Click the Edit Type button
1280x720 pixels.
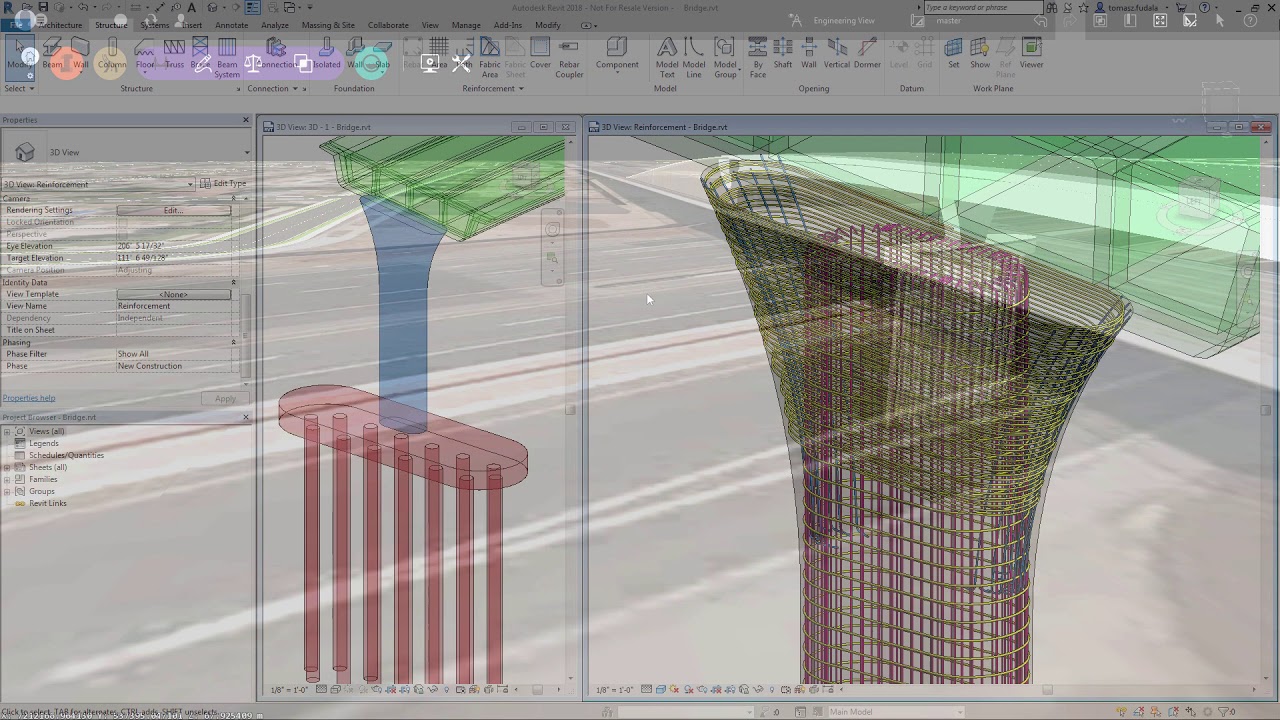pos(223,184)
